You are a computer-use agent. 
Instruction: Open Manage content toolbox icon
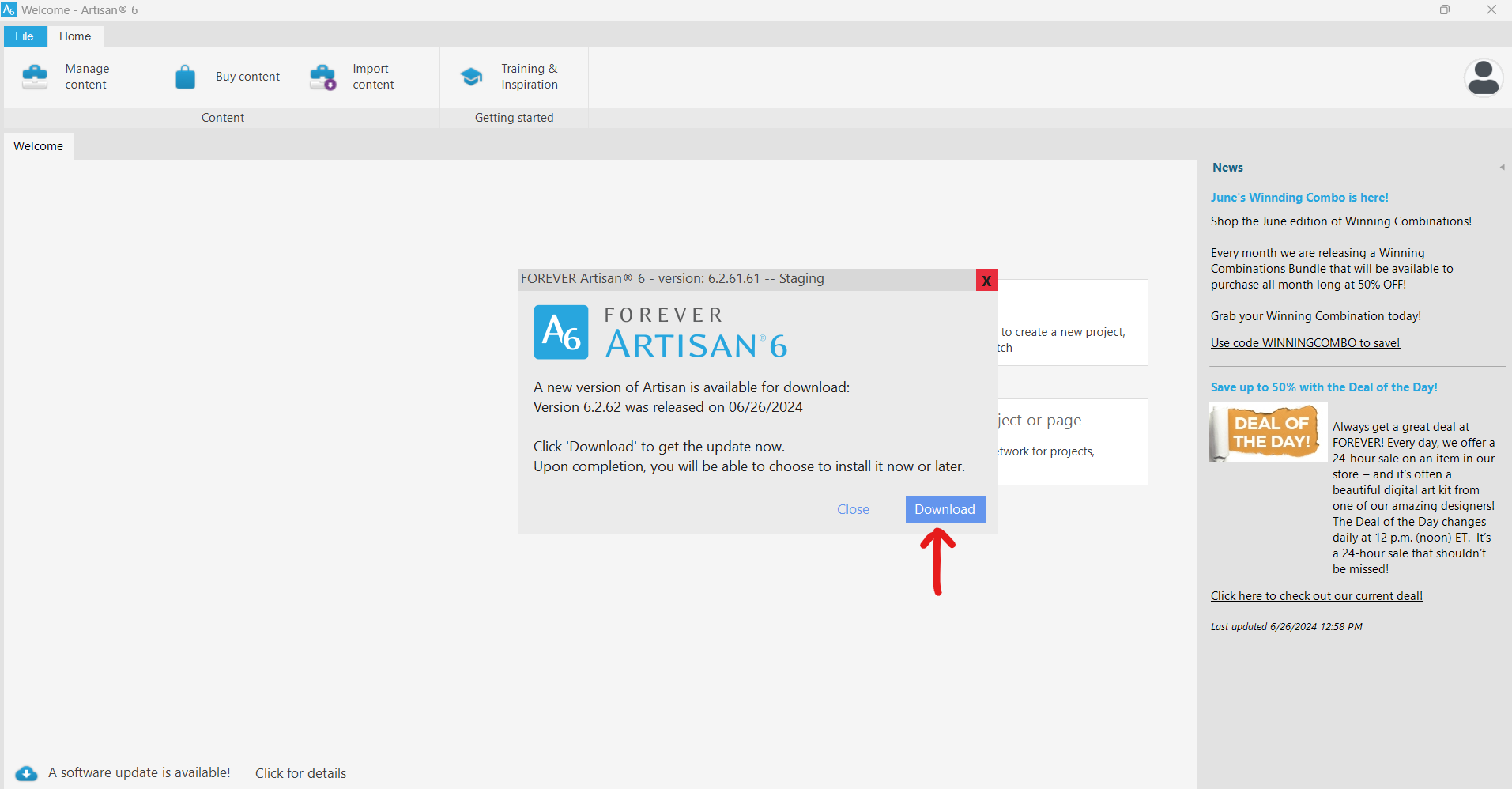click(35, 77)
